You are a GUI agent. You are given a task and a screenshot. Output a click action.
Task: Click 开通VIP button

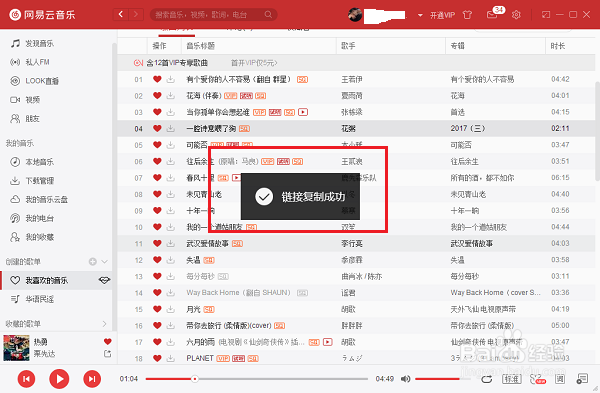coord(442,15)
